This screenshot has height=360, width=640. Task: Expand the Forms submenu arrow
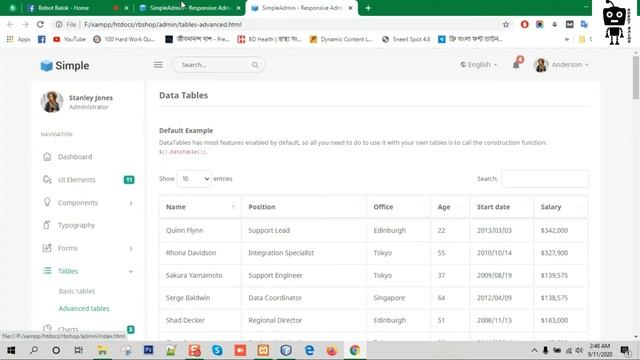point(131,248)
